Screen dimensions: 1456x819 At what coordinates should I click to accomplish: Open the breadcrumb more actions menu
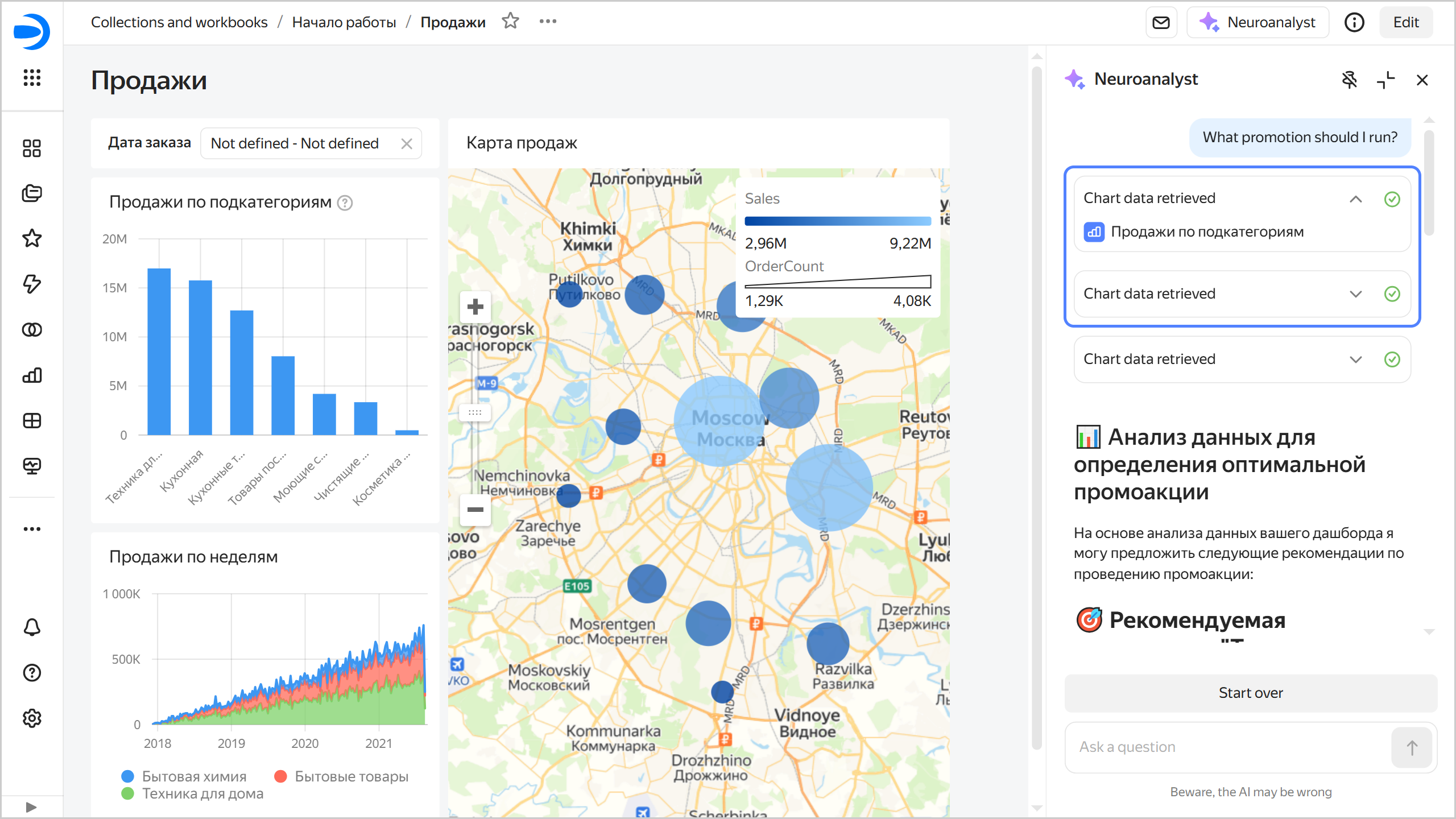point(548,22)
